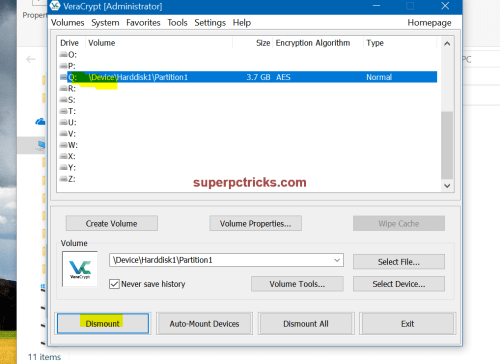This screenshot has height=364, width=500.
Task: Click the VeraCrypt logo in Volume section
Action: click(80, 269)
